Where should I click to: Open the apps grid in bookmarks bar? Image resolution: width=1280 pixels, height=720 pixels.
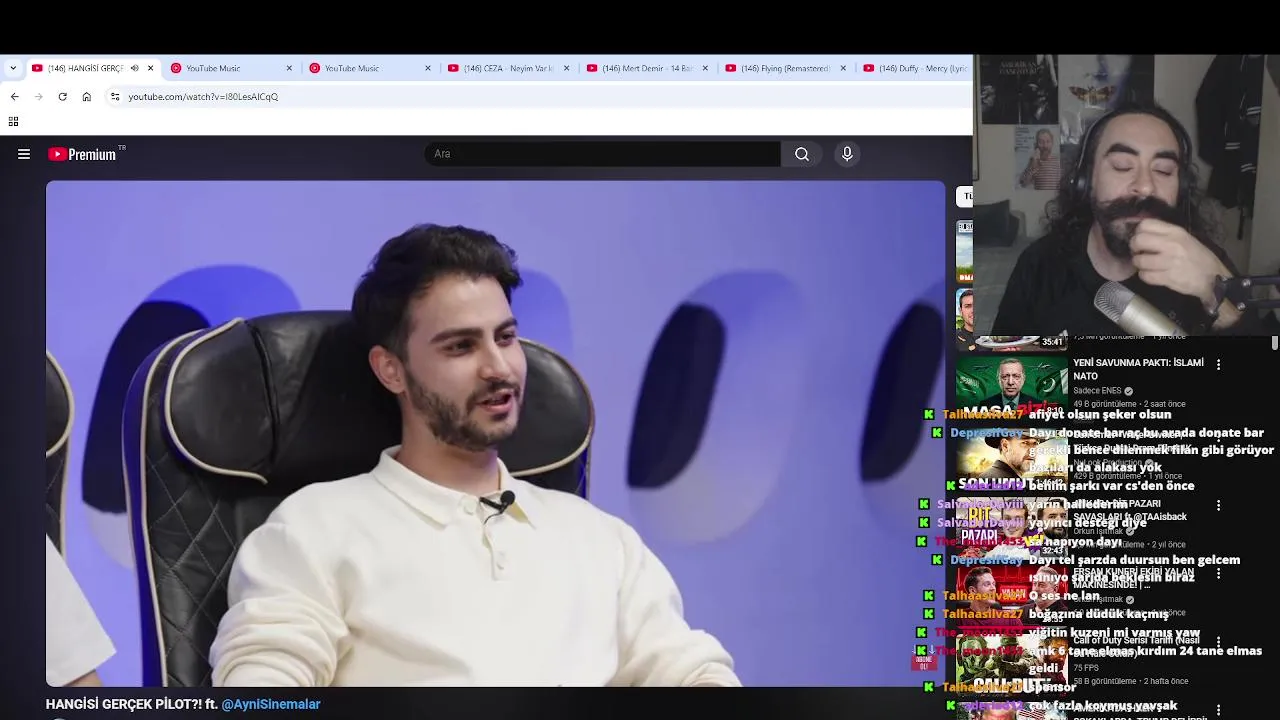[x=13, y=122]
